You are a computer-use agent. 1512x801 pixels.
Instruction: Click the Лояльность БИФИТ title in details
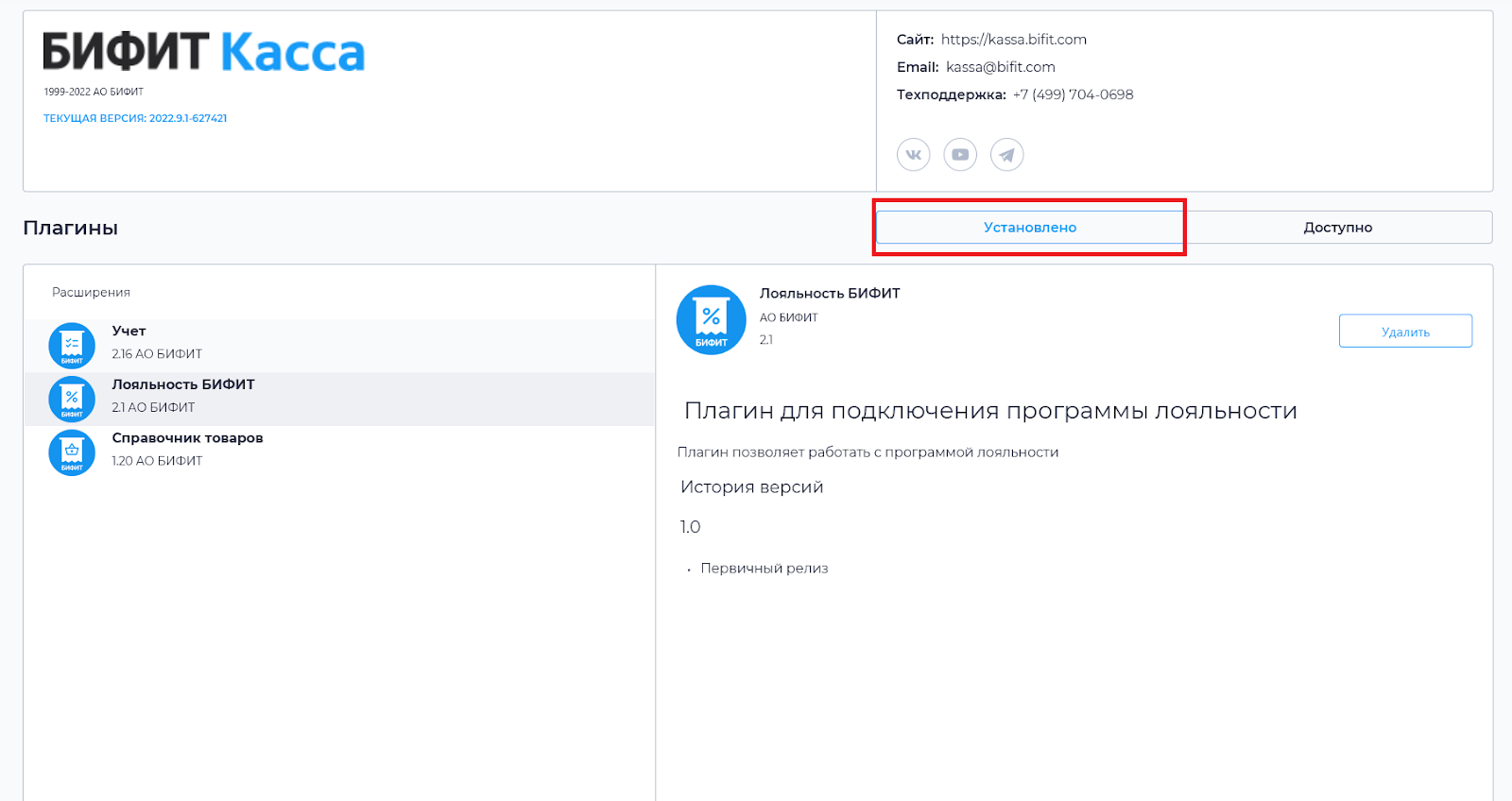click(830, 294)
